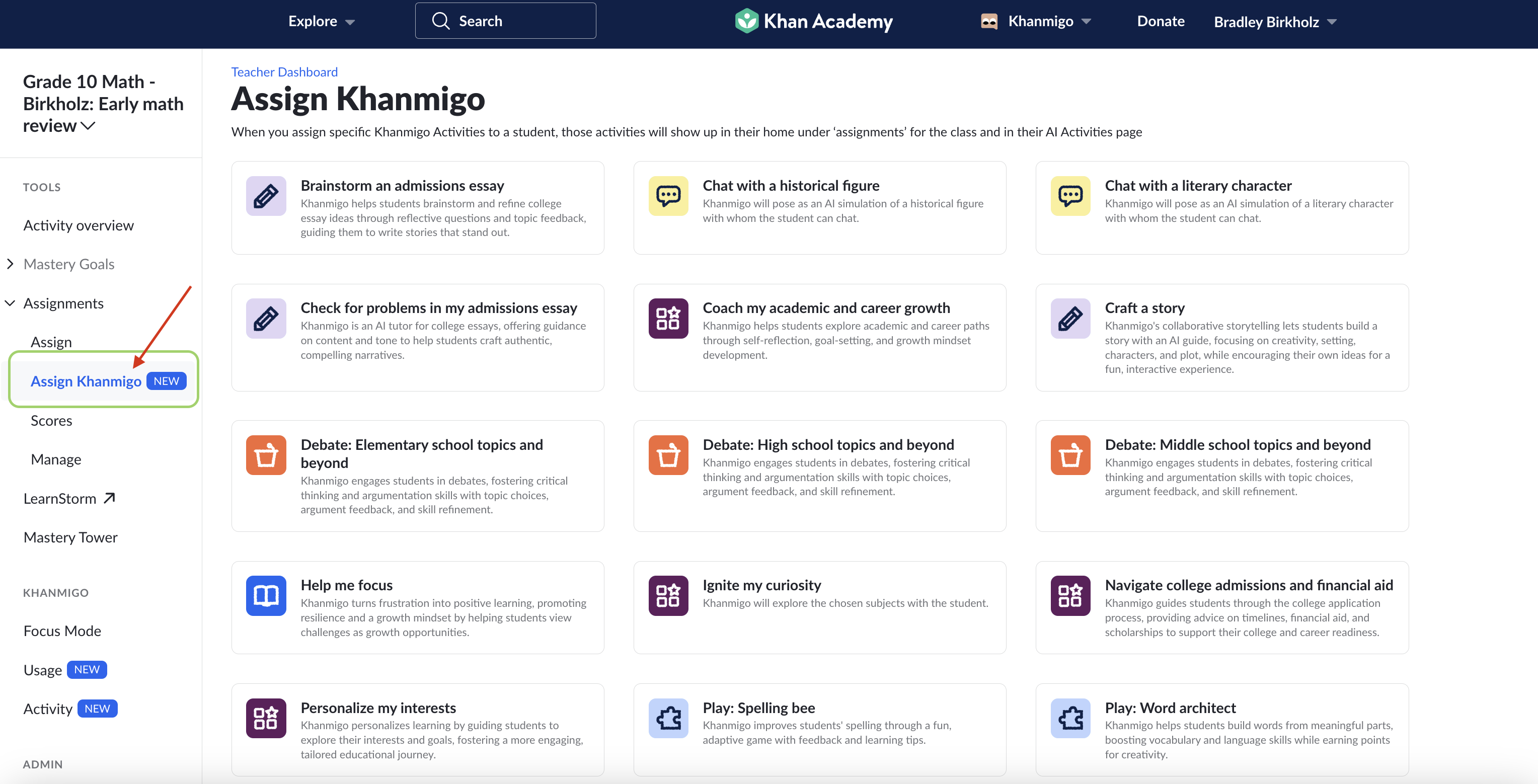Click the orange icon for Debate: High school topics
Viewport: 1538px width, 784px height.
[x=668, y=455]
